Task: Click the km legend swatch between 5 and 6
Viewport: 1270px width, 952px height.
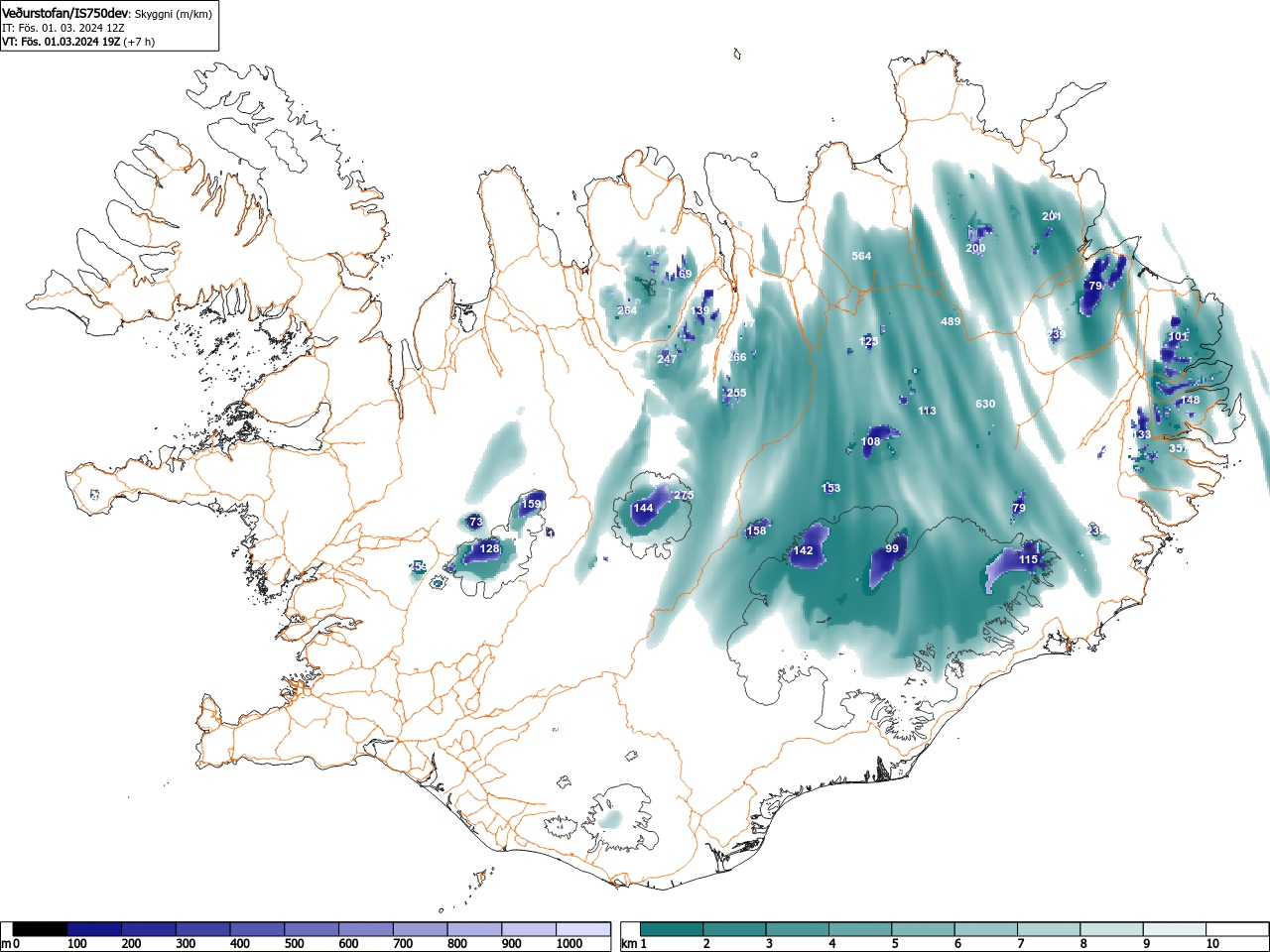Action: tap(925, 929)
